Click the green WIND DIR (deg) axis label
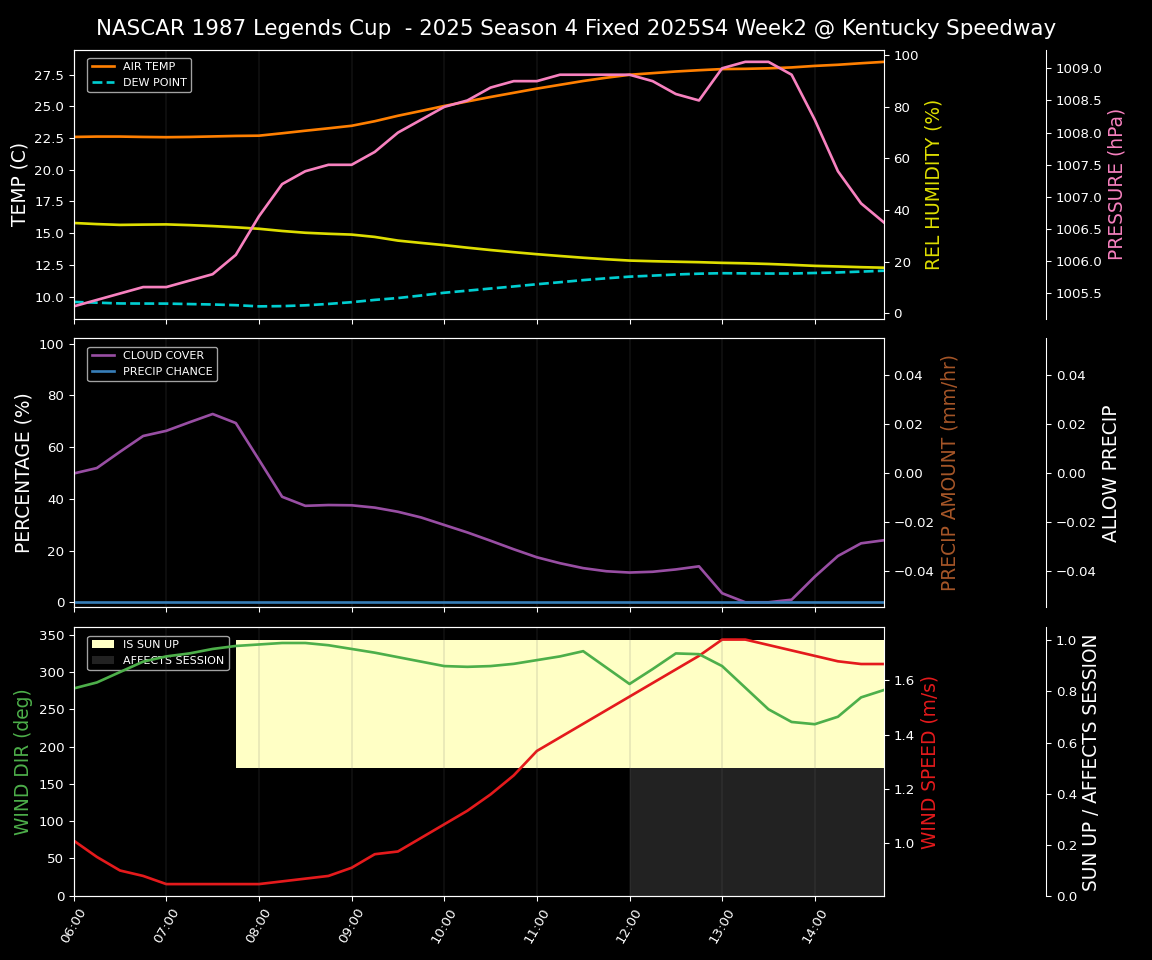Image resolution: width=1152 pixels, height=960 pixels. pyautogui.click(x=22, y=762)
